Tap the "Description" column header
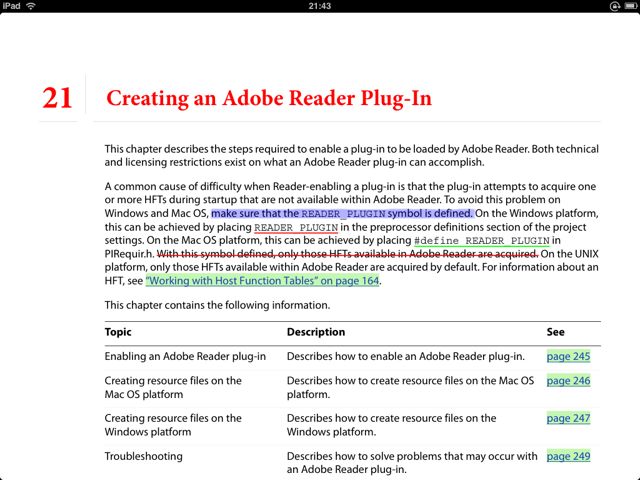This screenshot has height=480, width=640. (316, 332)
